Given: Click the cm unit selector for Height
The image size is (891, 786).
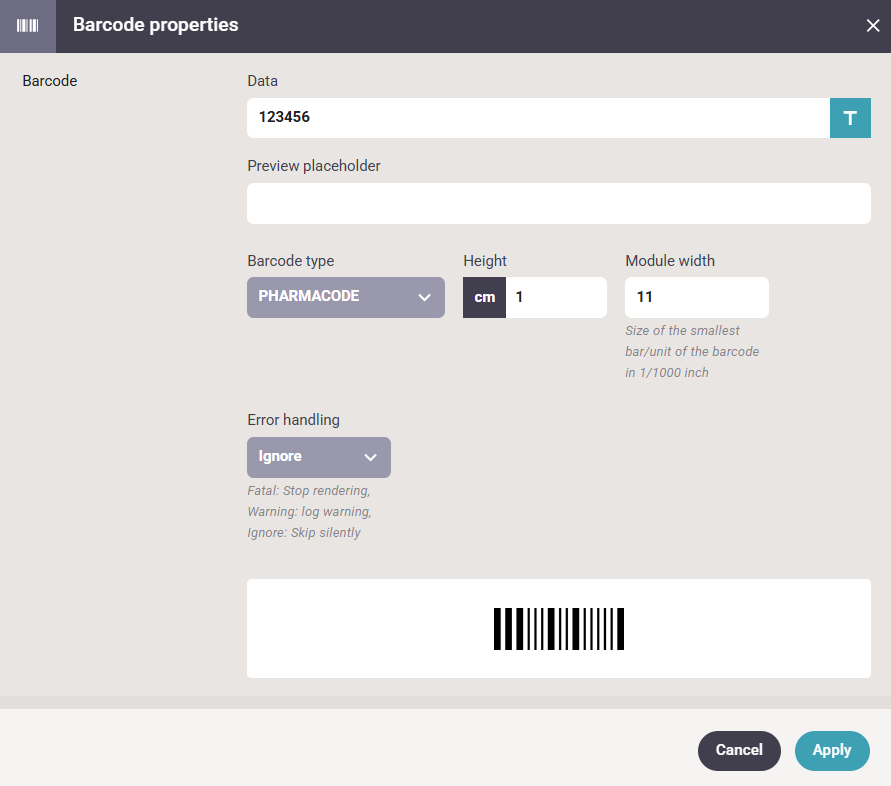Looking at the screenshot, I should click(x=484, y=297).
